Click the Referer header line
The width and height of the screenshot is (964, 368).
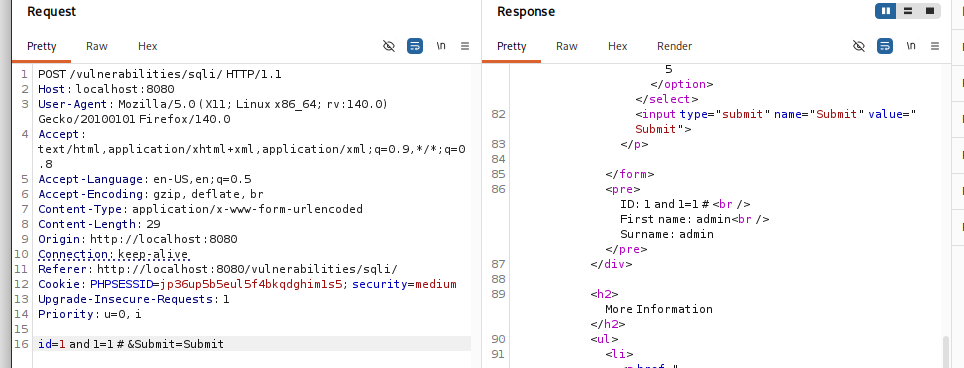[218, 269]
